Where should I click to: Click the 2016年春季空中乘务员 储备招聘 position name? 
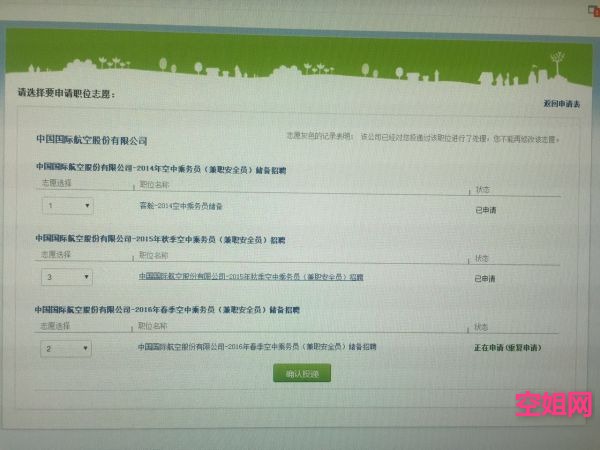point(257,347)
